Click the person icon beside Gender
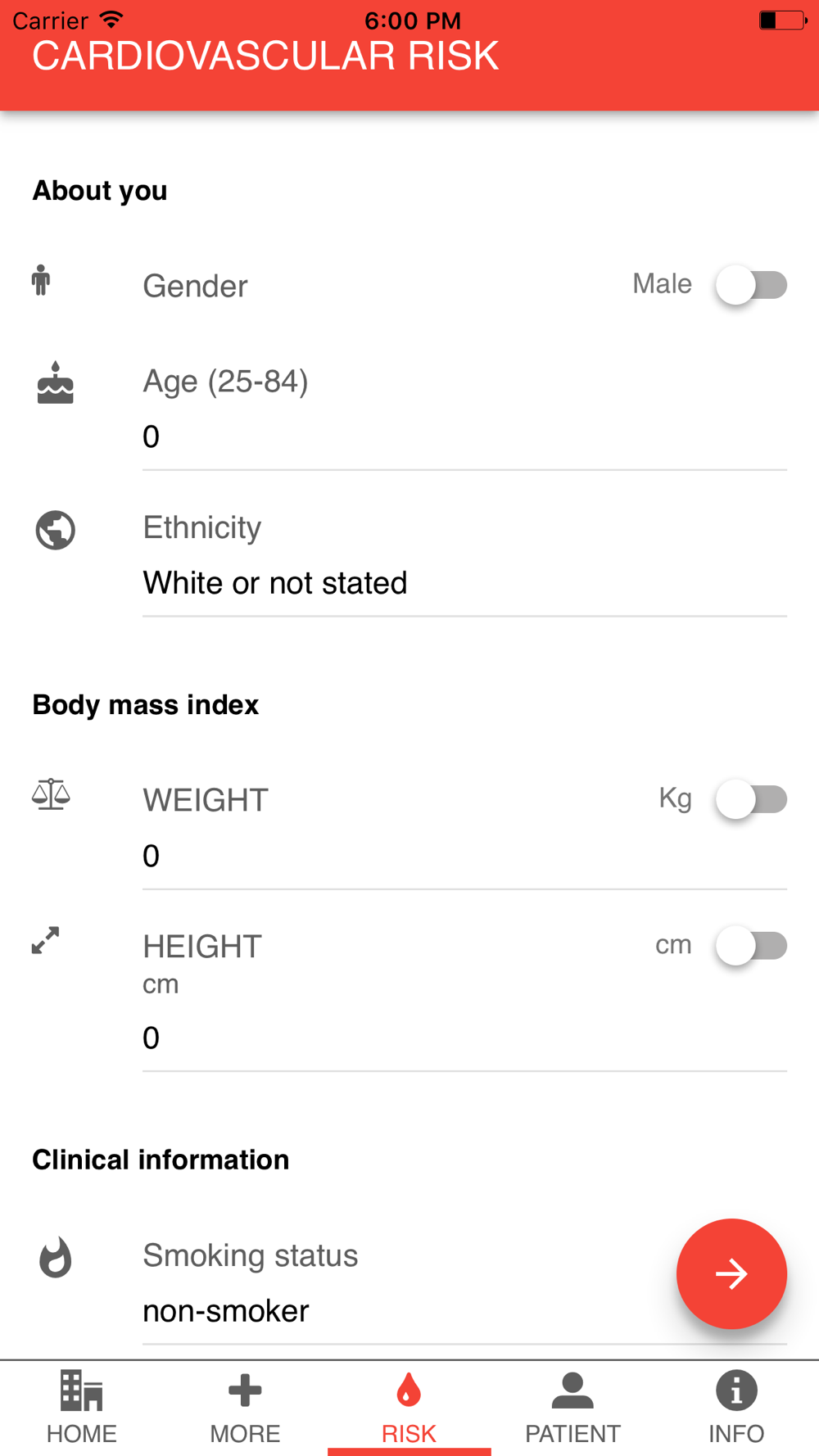819x1456 pixels. pos(41,280)
